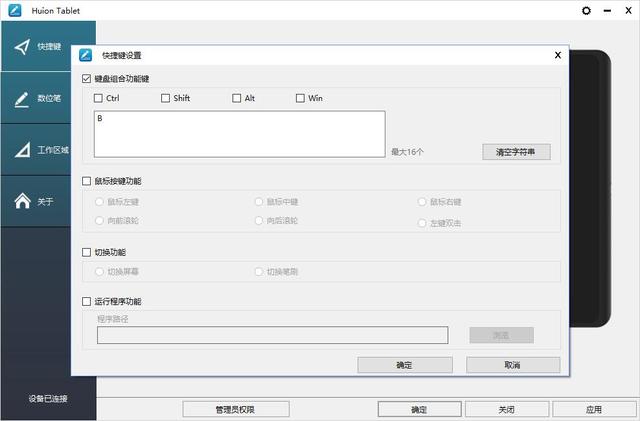Viewport: 640px width, 421px height.
Task: Select the 切换笔刷 radio button
Action: tap(258, 272)
